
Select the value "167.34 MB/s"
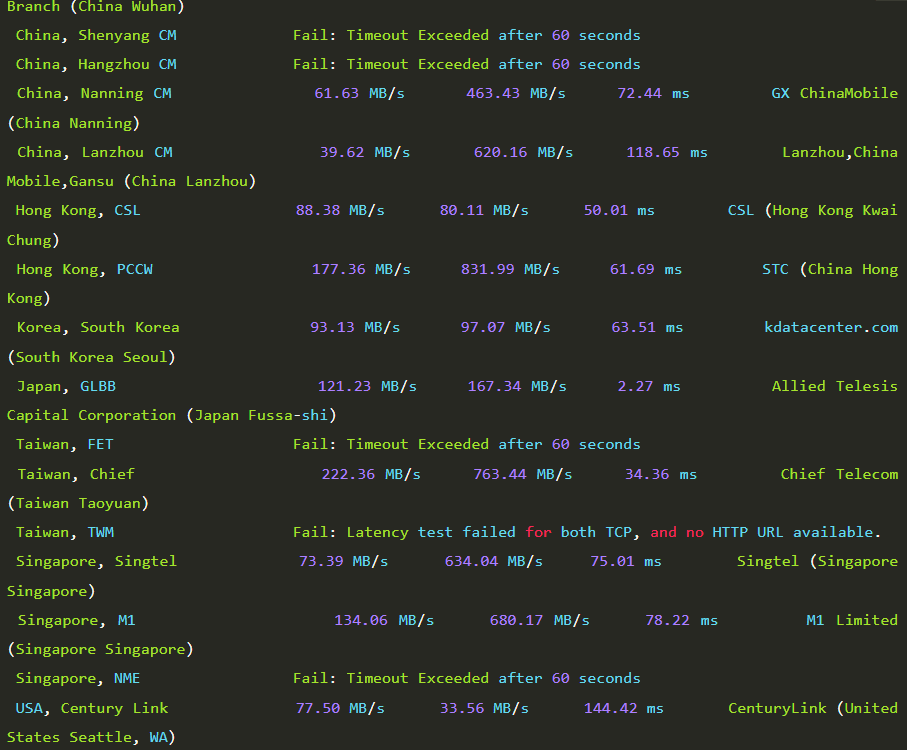517,386
